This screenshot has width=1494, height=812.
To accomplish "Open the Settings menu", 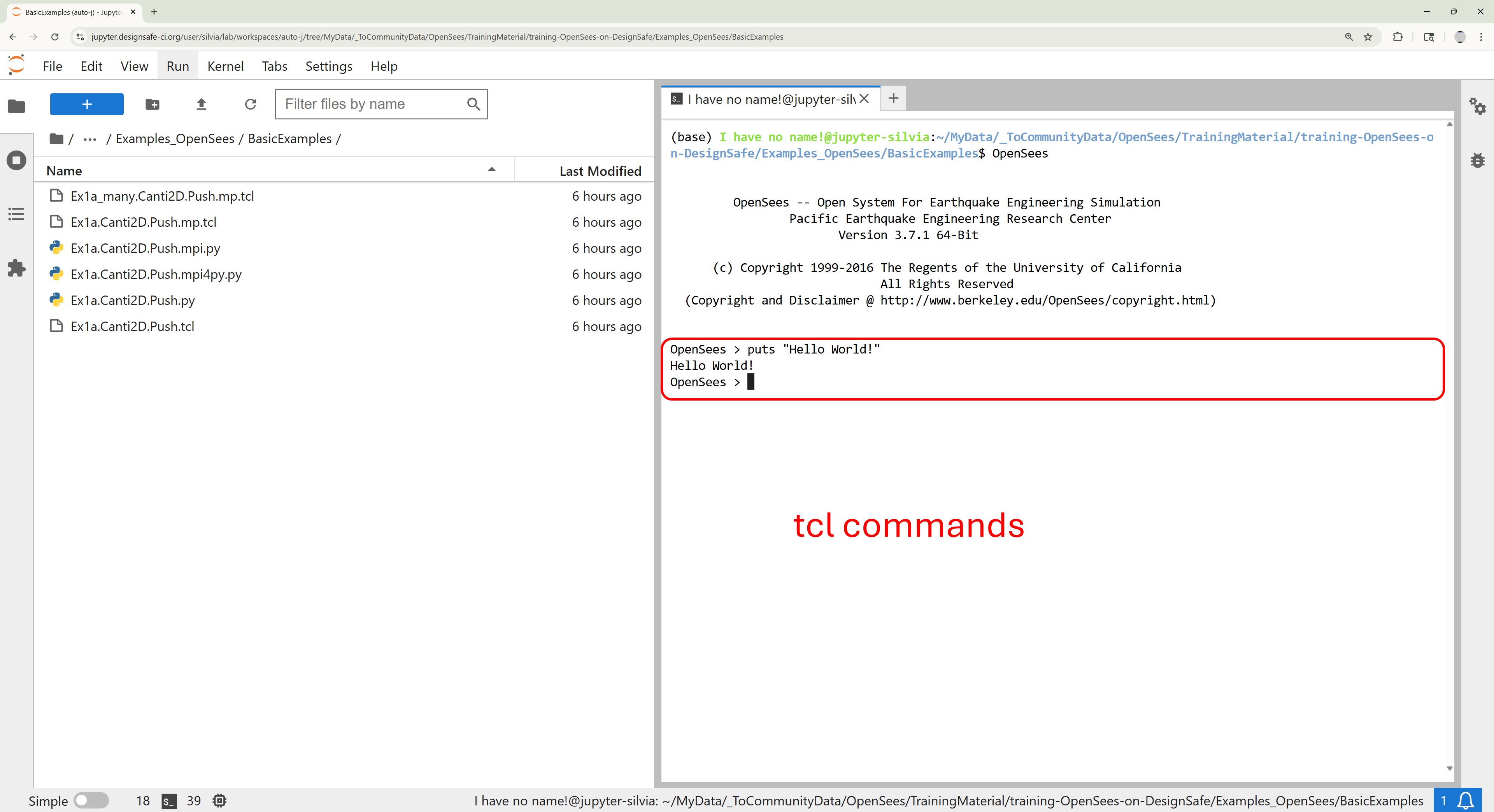I will point(328,66).
